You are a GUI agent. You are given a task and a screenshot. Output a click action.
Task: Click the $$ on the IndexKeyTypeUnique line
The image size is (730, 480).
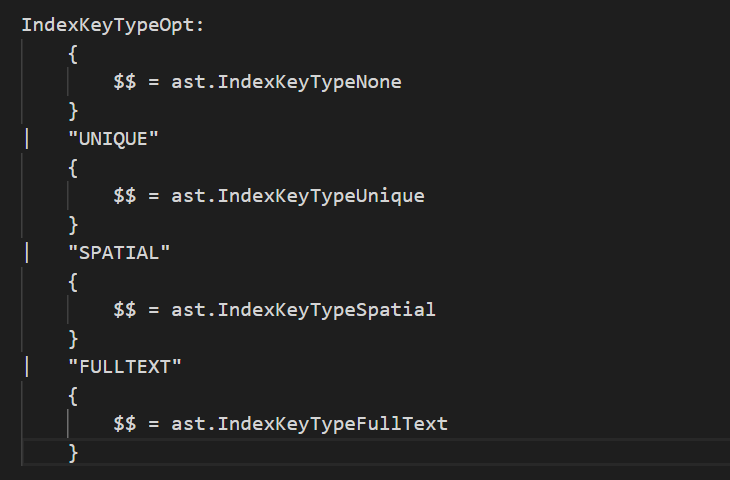[x=124, y=196]
